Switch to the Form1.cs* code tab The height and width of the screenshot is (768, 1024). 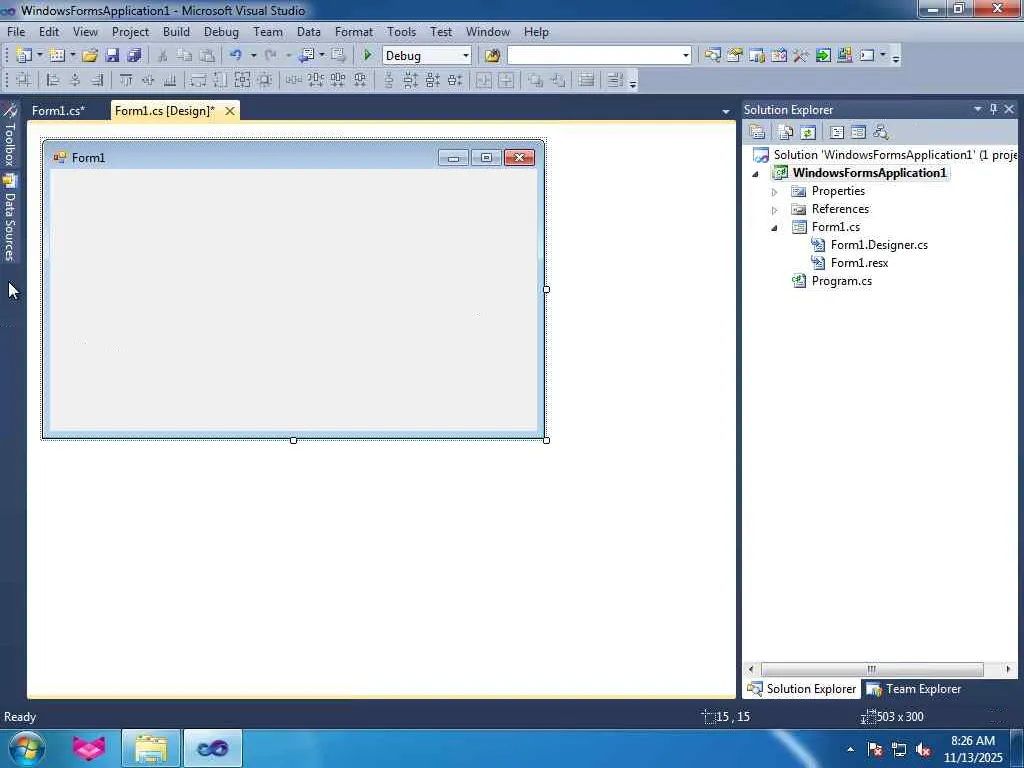coord(58,110)
